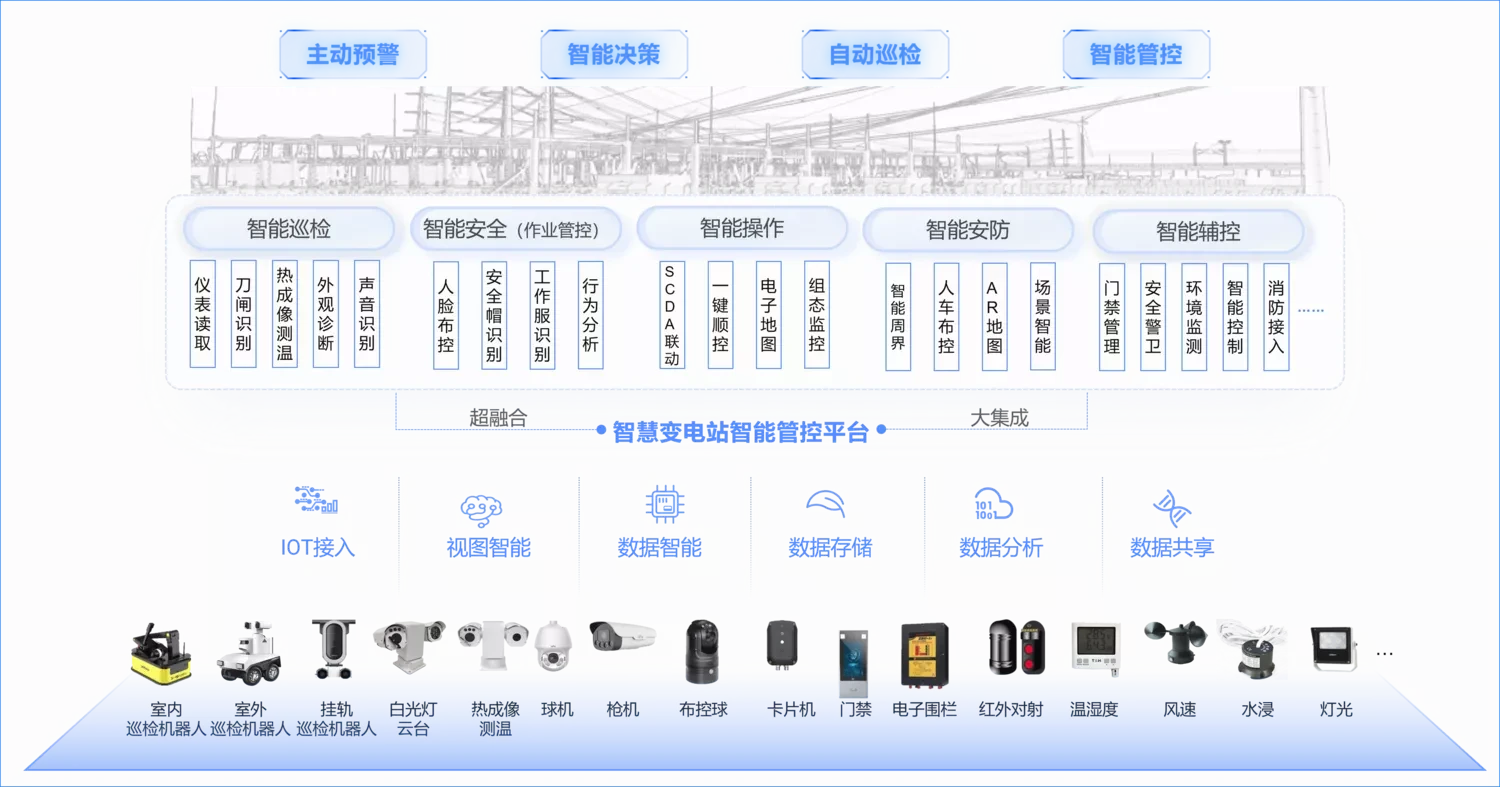Open the 智能安防 category header
The height and width of the screenshot is (787, 1500).
(968, 230)
